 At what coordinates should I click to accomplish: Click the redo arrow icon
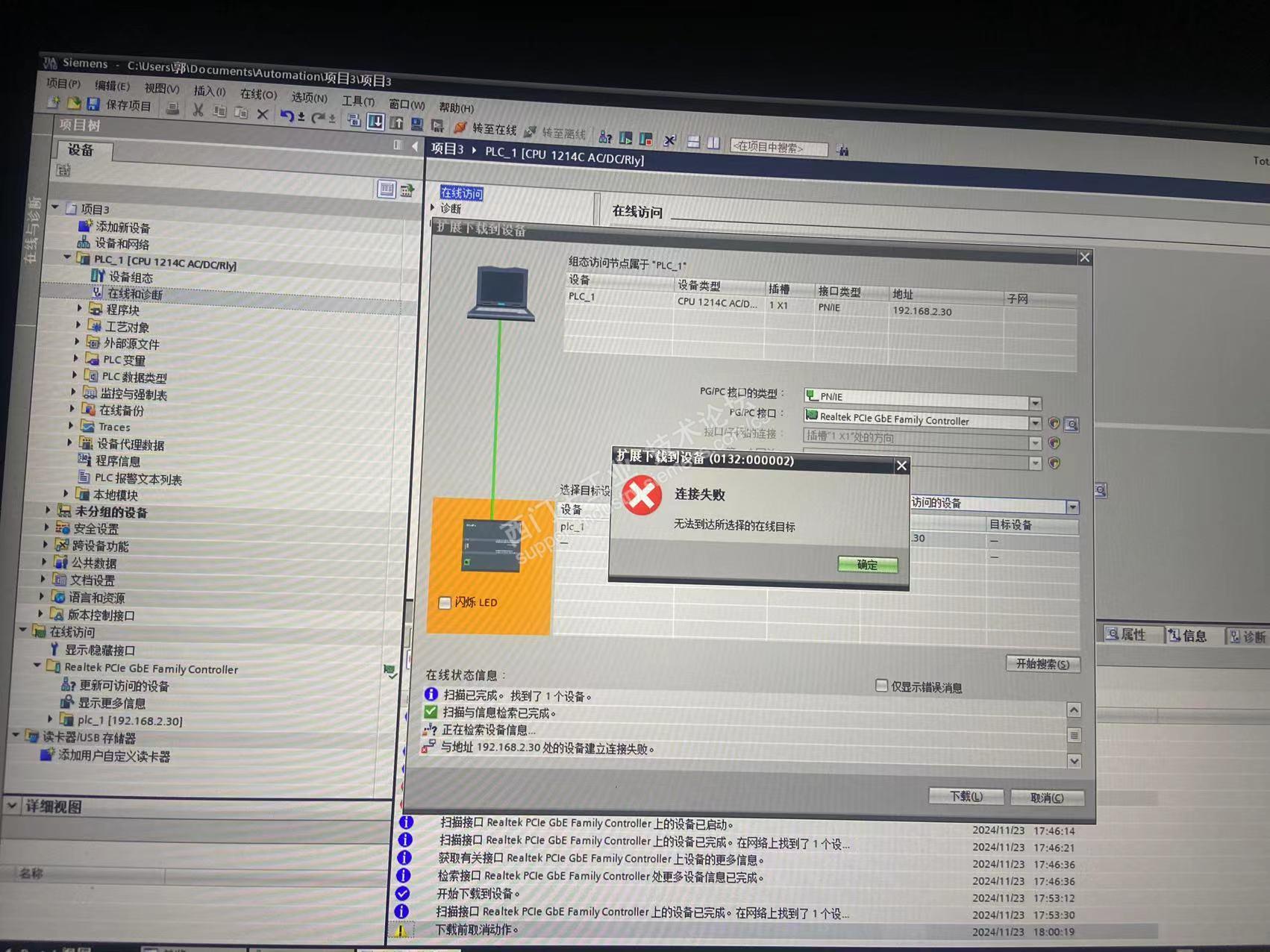[x=319, y=117]
